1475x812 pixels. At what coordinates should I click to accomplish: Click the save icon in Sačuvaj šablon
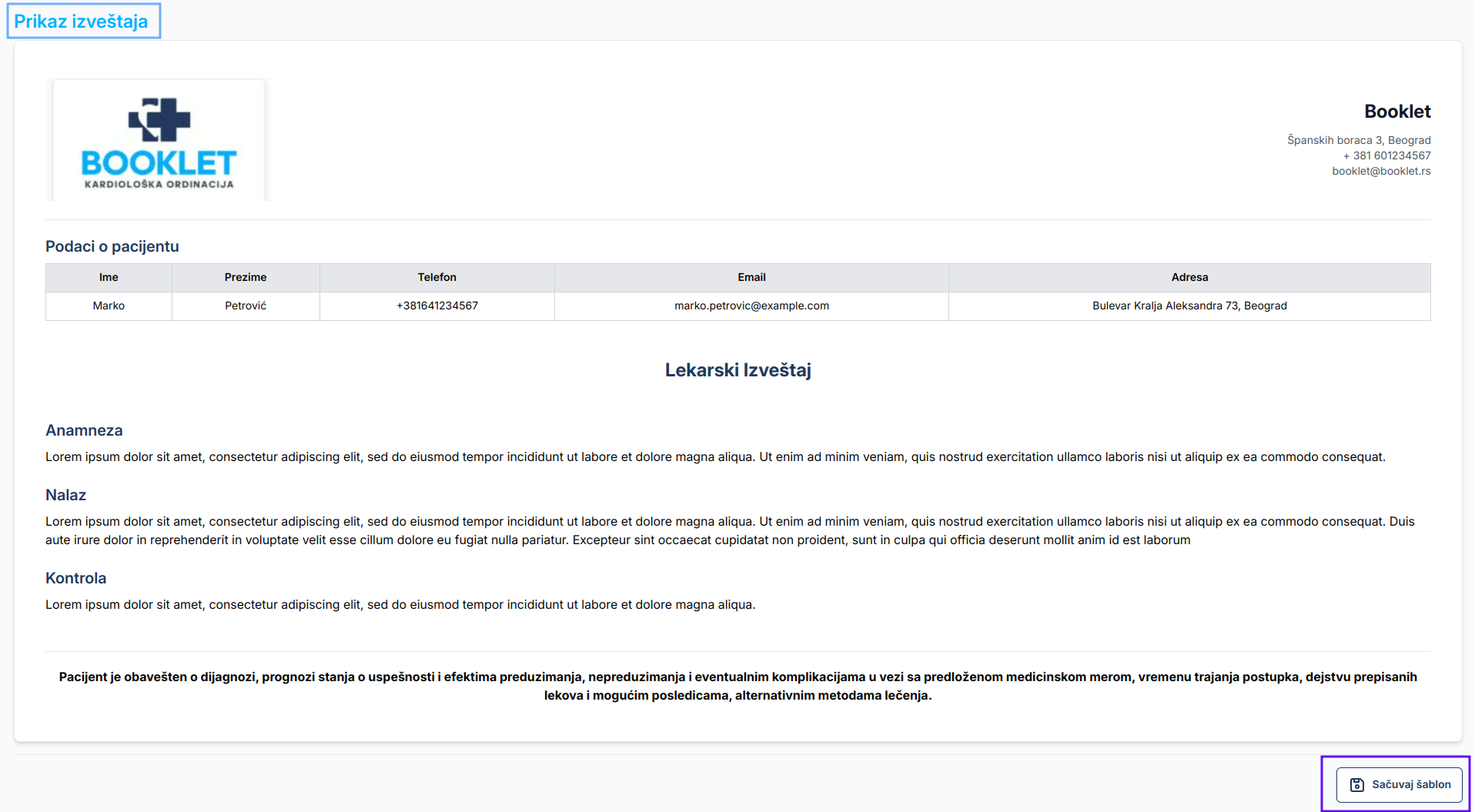[x=1357, y=784]
